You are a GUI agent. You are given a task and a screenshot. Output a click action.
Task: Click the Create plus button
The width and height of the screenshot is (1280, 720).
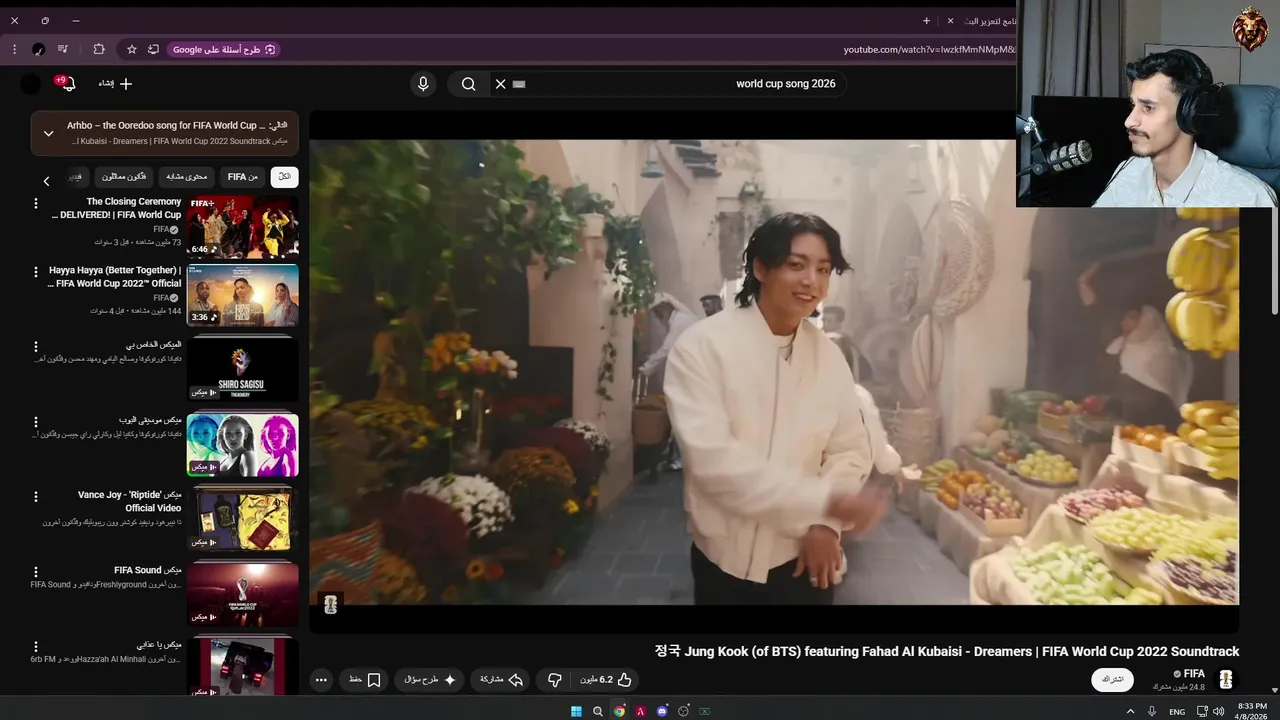[x=116, y=84]
